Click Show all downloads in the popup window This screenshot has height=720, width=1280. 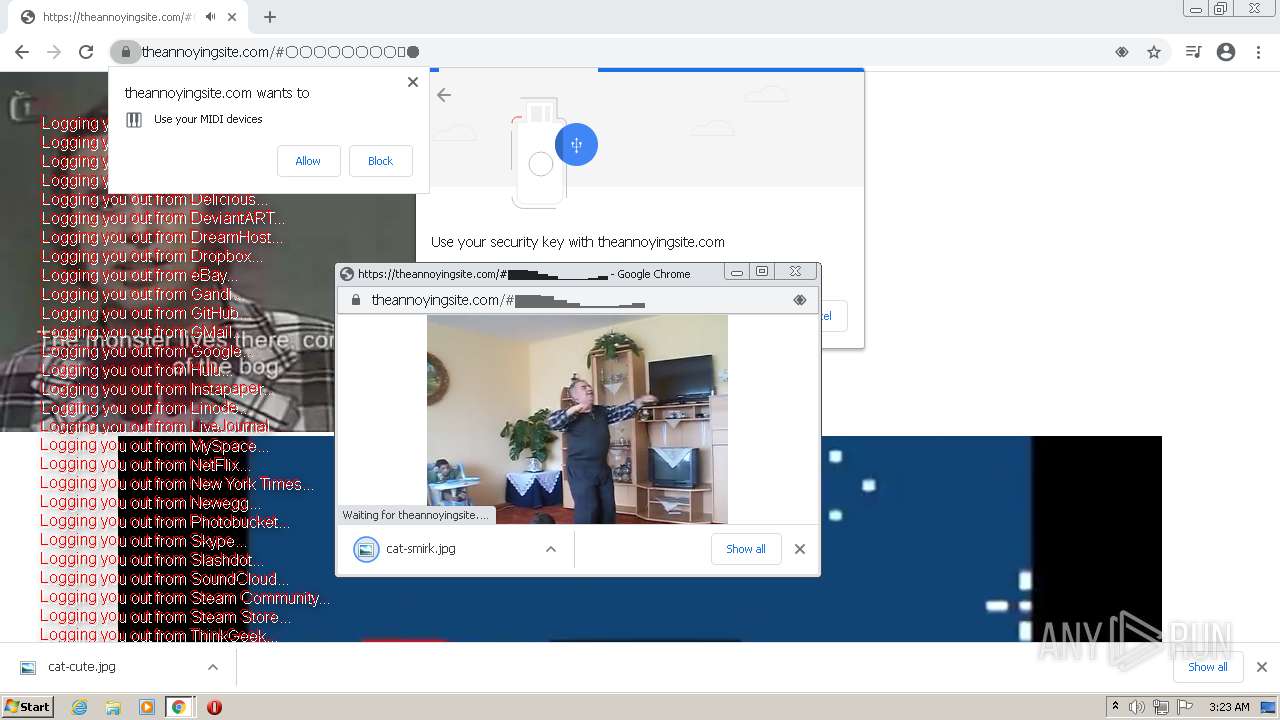click(746, 549)
